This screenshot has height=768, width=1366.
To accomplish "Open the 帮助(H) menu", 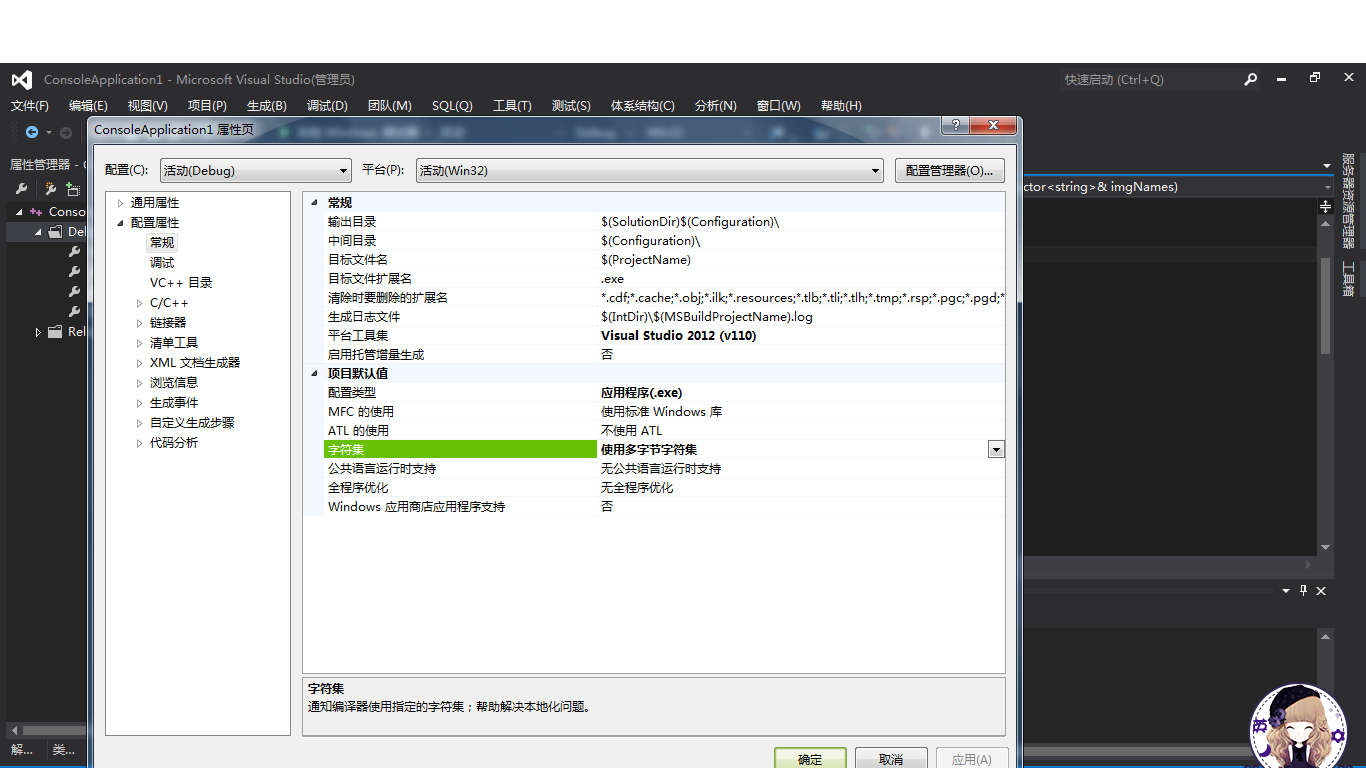I will tap(840, 106).
